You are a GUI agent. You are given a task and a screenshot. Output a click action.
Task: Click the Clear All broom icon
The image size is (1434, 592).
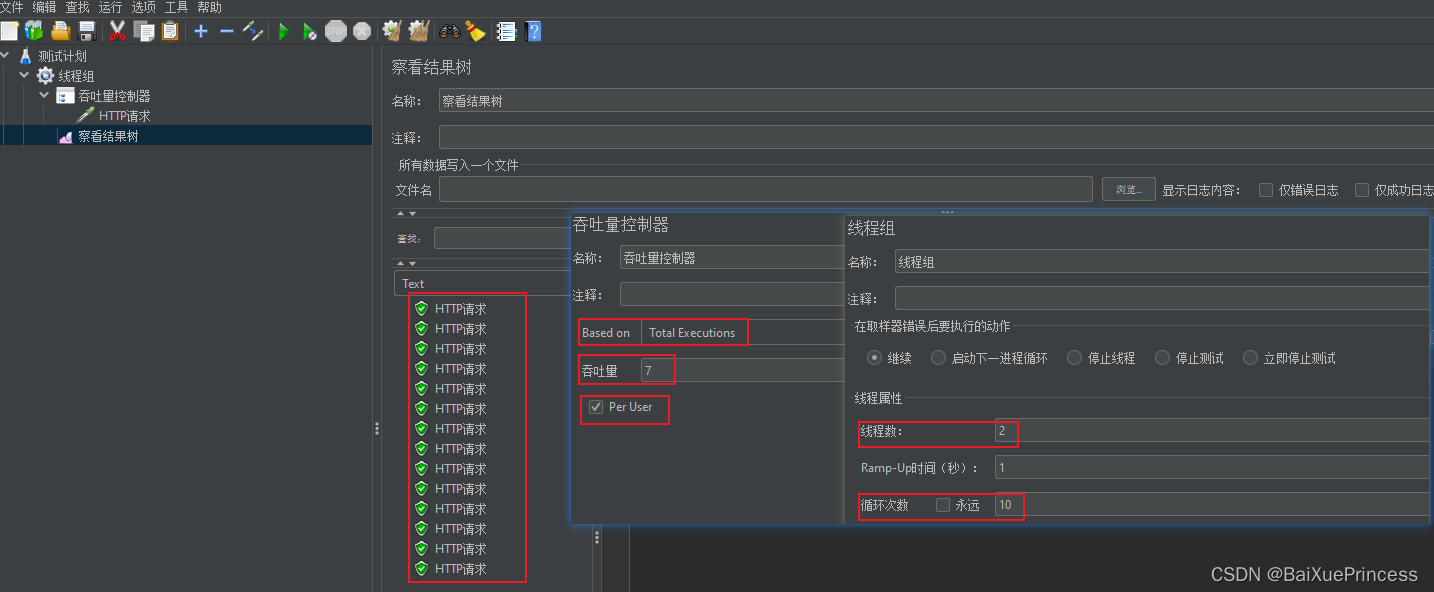pos(419,31)
